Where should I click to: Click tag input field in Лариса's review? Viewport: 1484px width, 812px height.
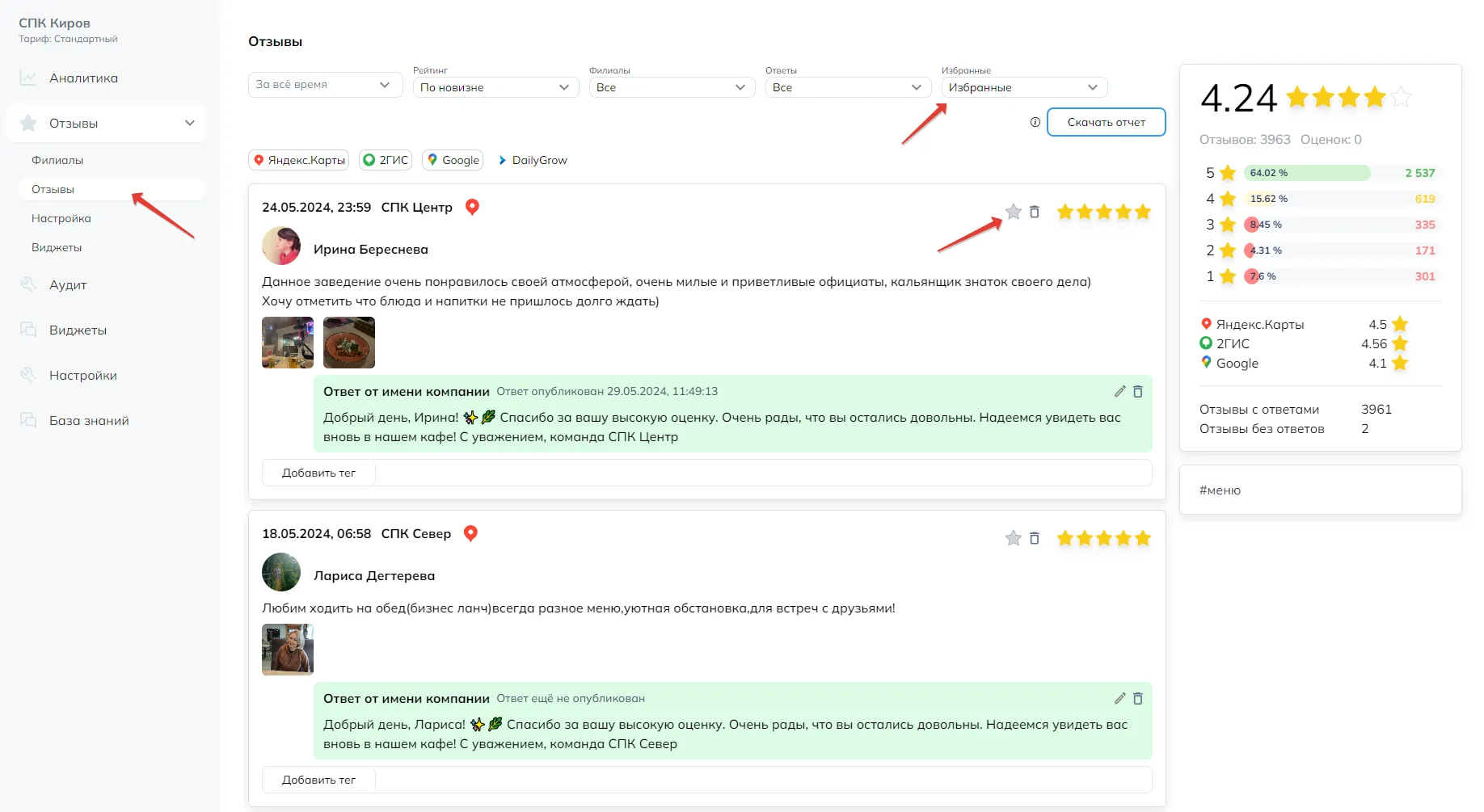click(x=764, y=780)
